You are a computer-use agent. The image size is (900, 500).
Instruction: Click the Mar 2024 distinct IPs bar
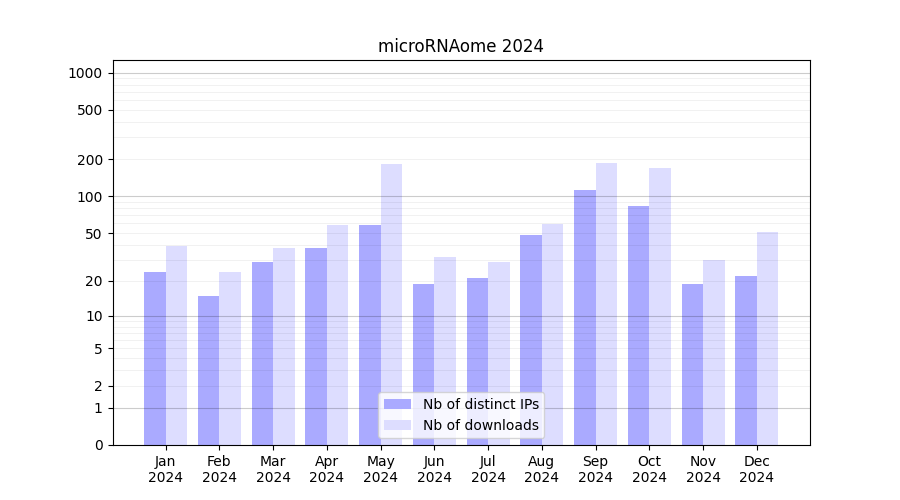point(262,353)
